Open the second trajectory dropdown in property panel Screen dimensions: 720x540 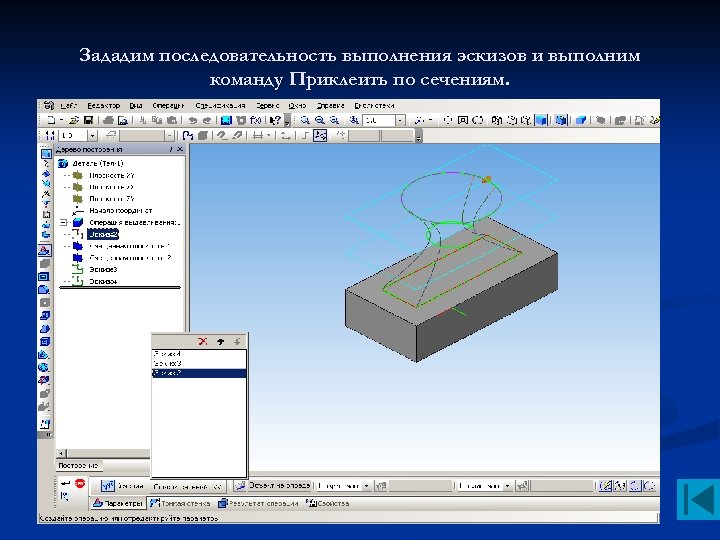coord(507,486)
